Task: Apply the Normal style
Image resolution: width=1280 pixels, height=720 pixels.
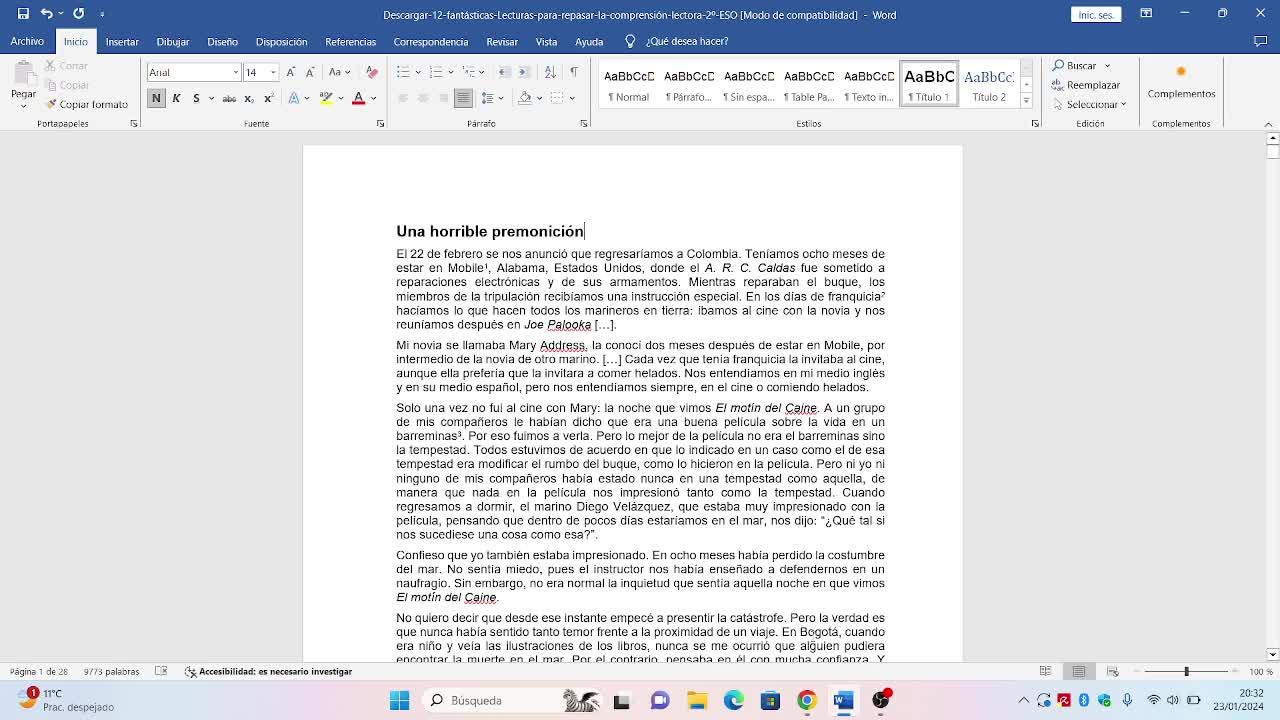Action: pyautogui.click(x=629, y=84)
